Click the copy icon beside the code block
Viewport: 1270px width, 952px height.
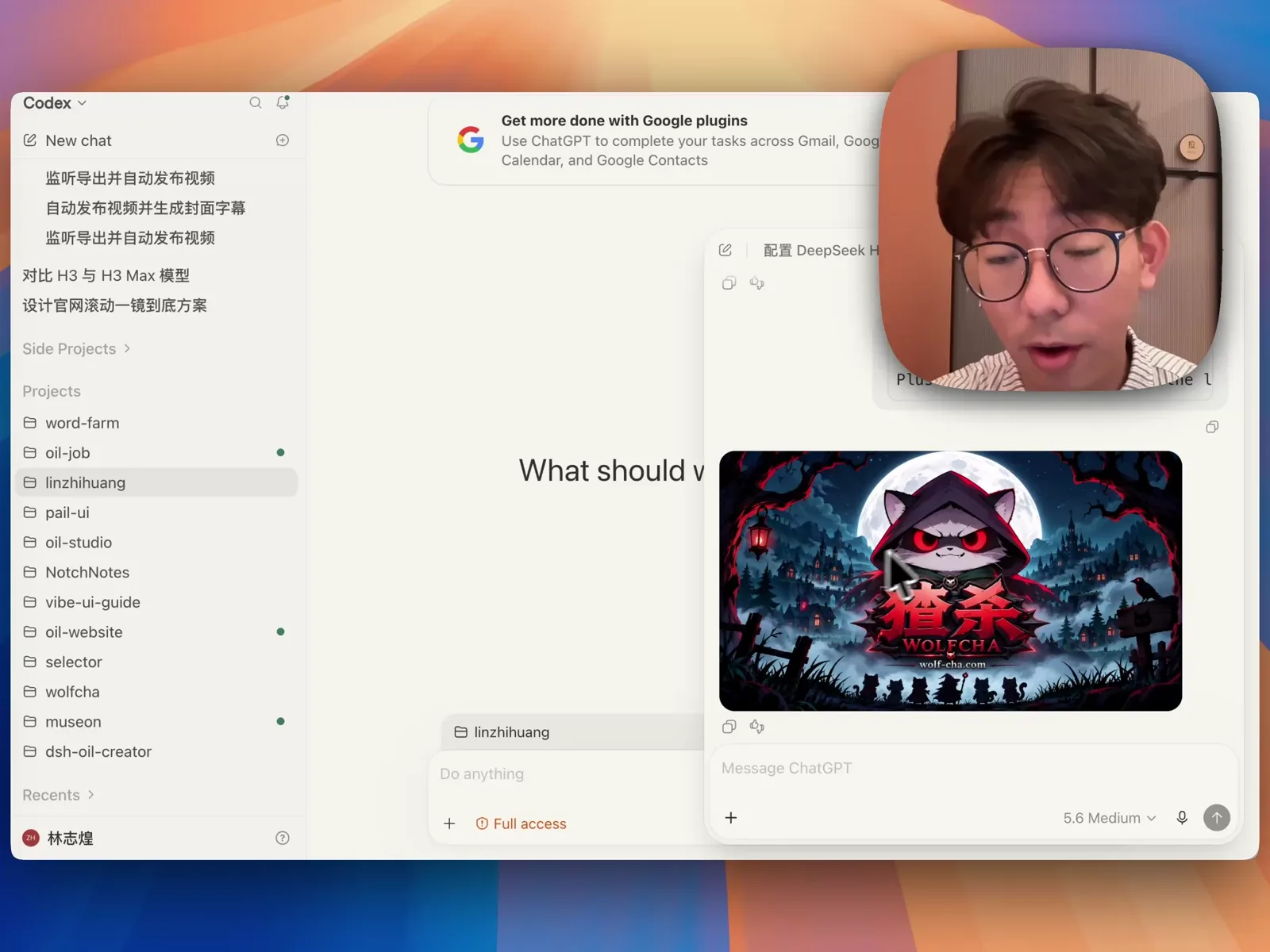coord(1212,427)
